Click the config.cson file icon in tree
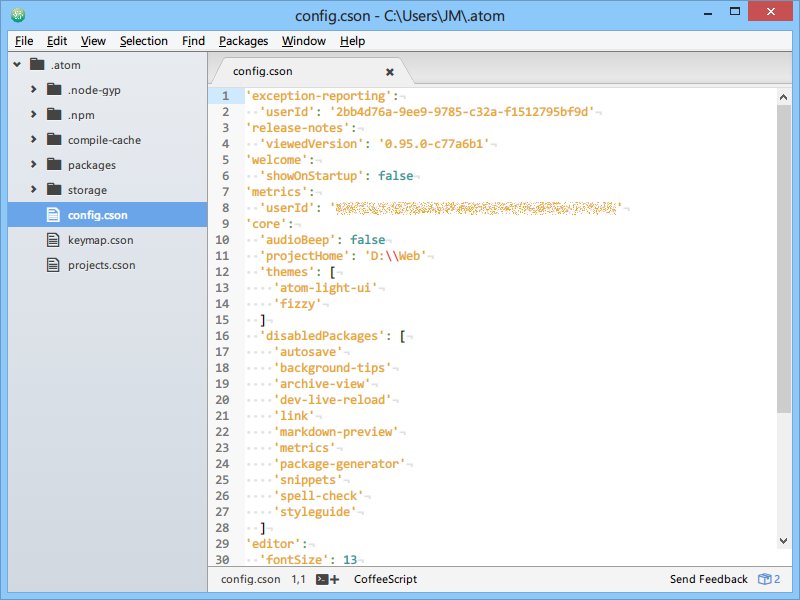Screen dimensions: 800x600 (53, 215)
